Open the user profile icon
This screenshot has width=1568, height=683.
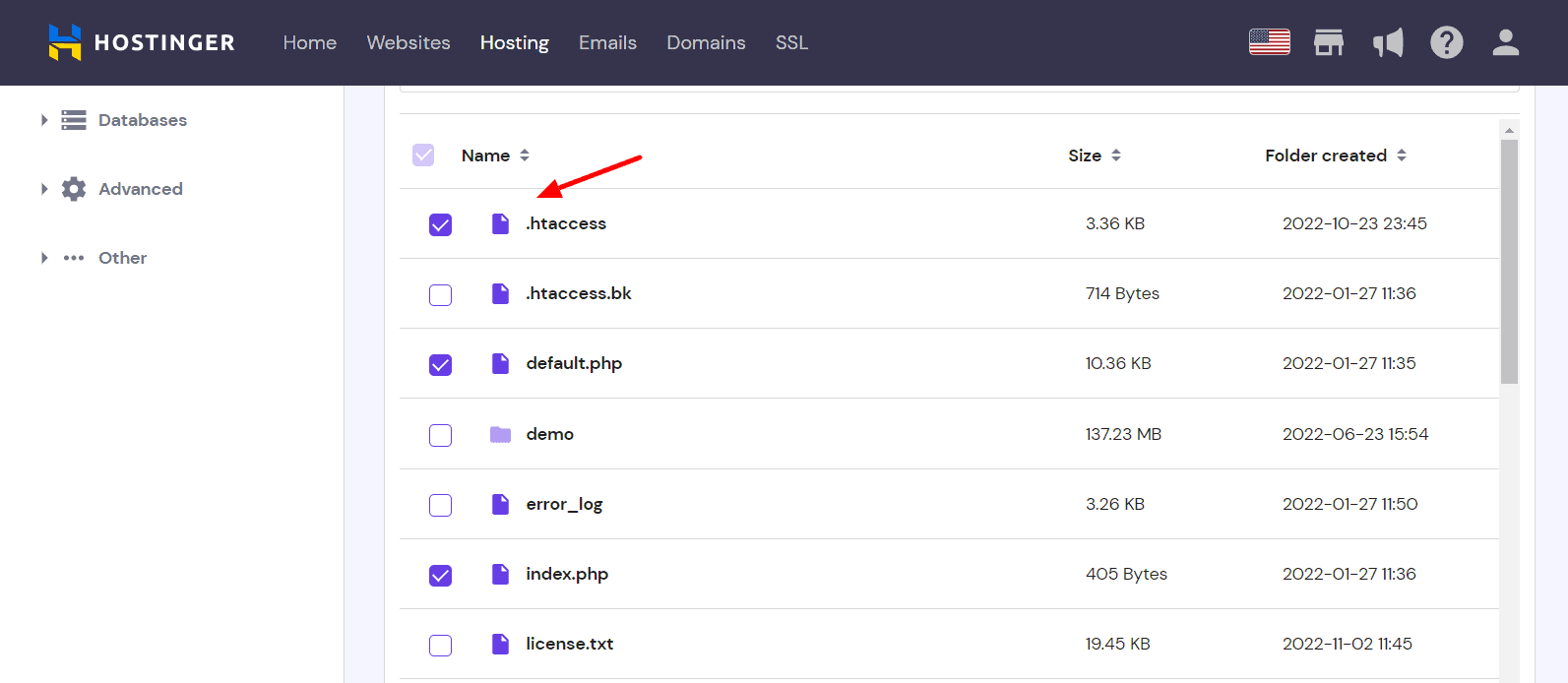1505,42
